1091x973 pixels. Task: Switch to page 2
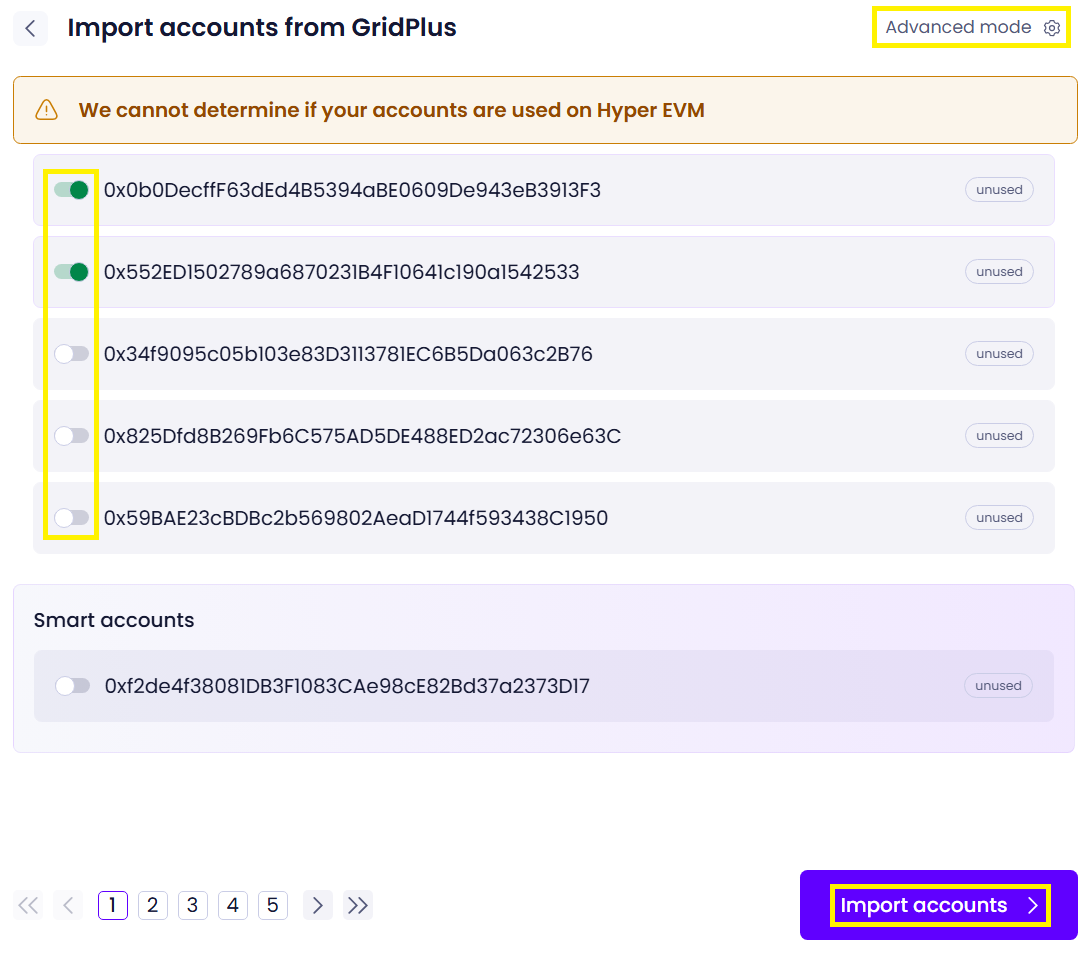(x=152, y=906)
